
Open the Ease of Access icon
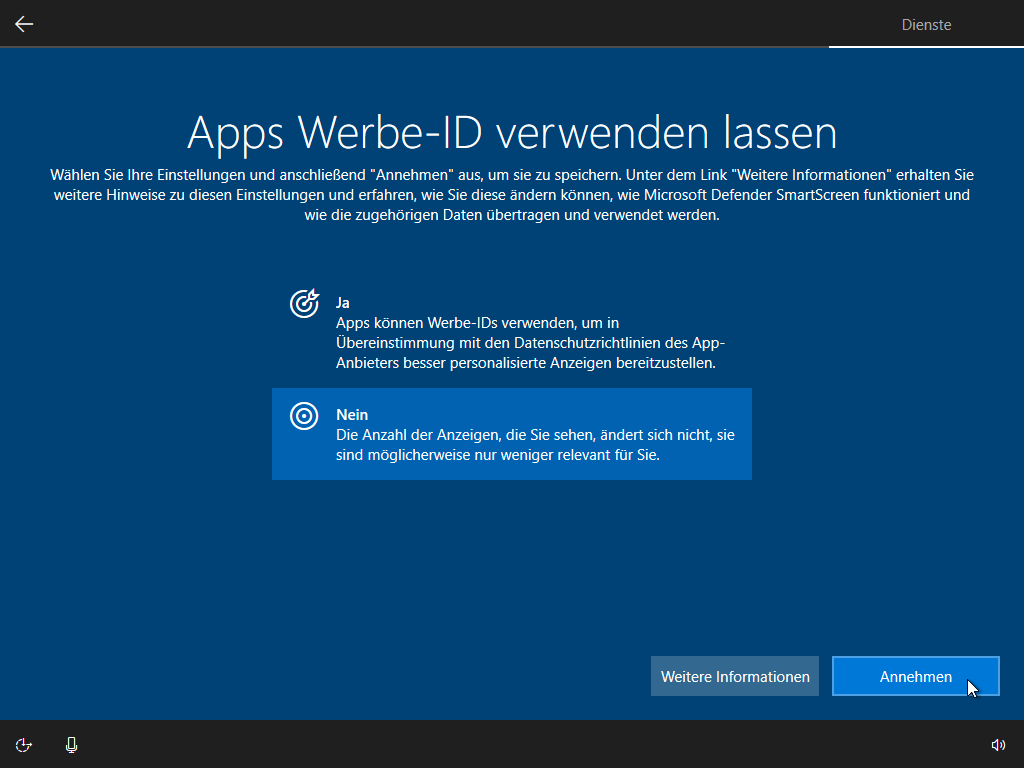pos(24,744)
